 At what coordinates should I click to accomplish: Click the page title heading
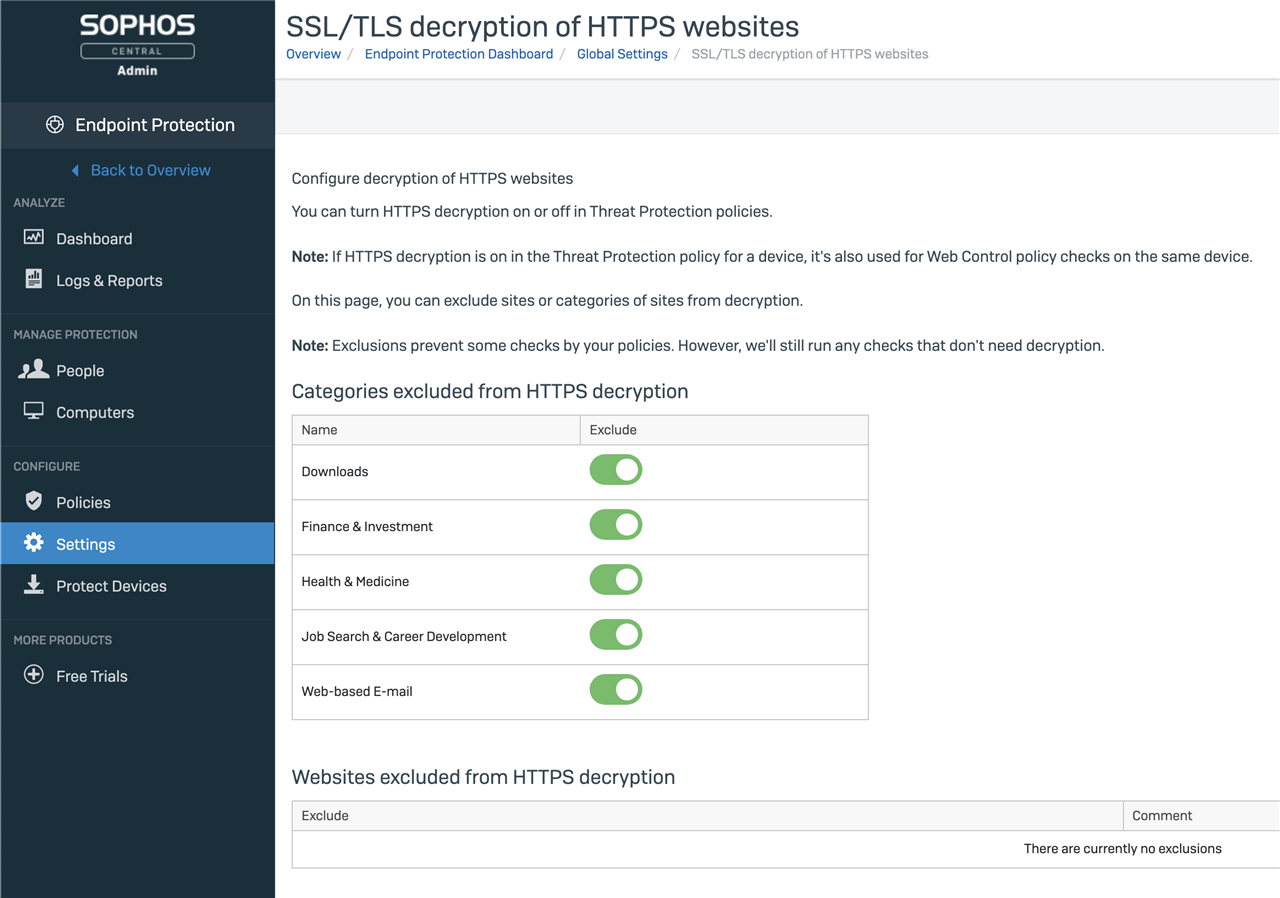[543, 26]
